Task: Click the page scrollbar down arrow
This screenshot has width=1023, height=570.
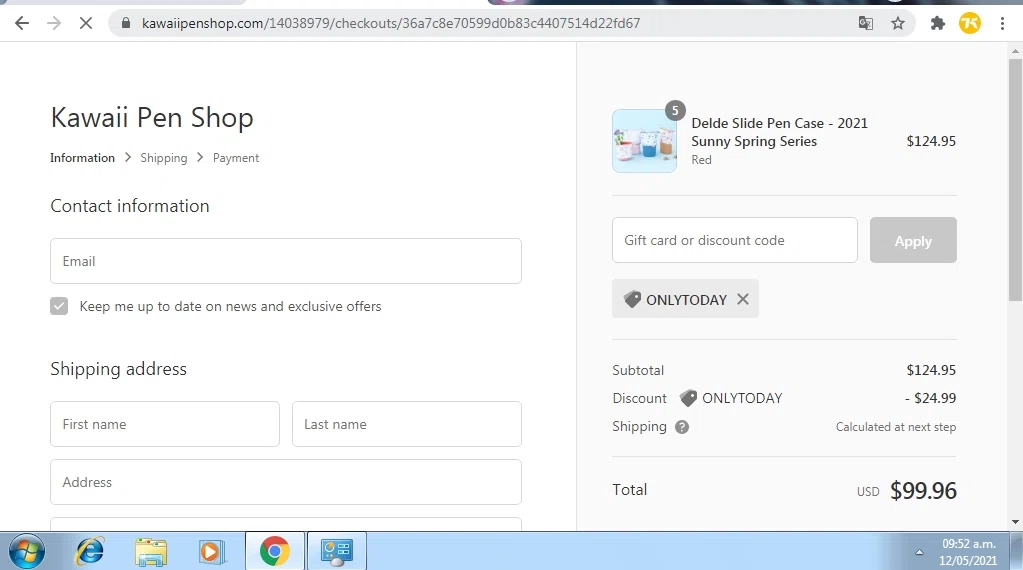Action: 1015,522
